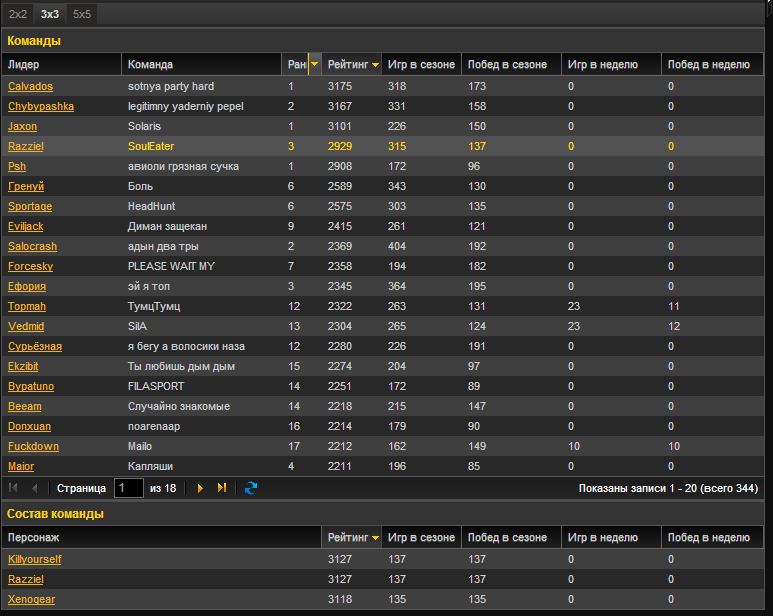The image size is (773, 616).
Task: Click the records count text всего 344
Action: pyautogui.click(x=729, y=488)
